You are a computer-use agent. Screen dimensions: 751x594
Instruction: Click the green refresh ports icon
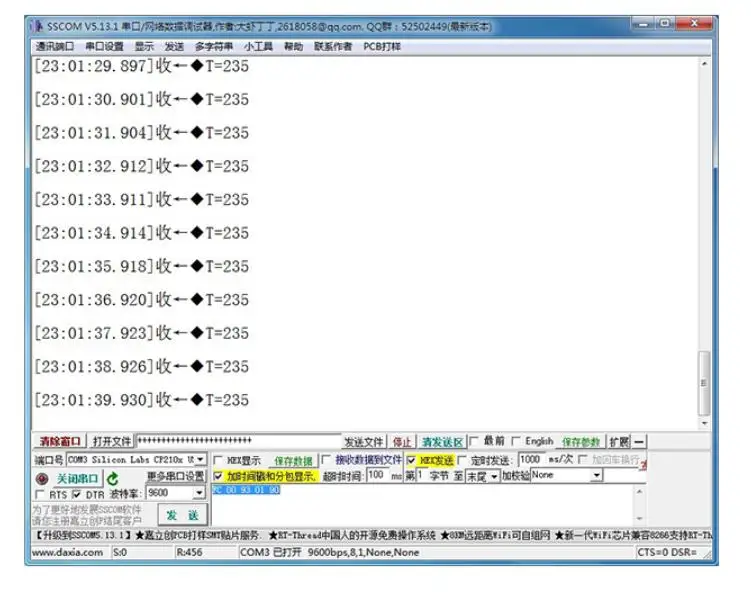(113, 478)
